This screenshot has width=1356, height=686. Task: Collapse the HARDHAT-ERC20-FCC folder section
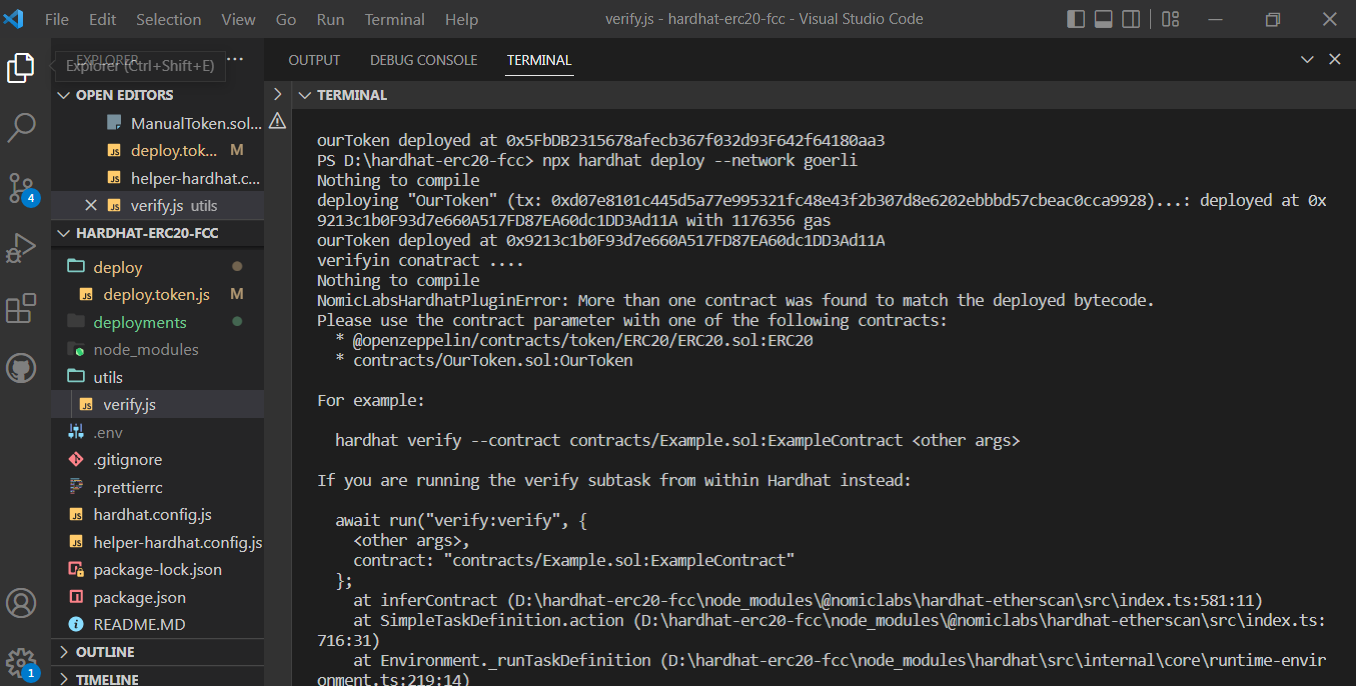[x=158, y=233]
